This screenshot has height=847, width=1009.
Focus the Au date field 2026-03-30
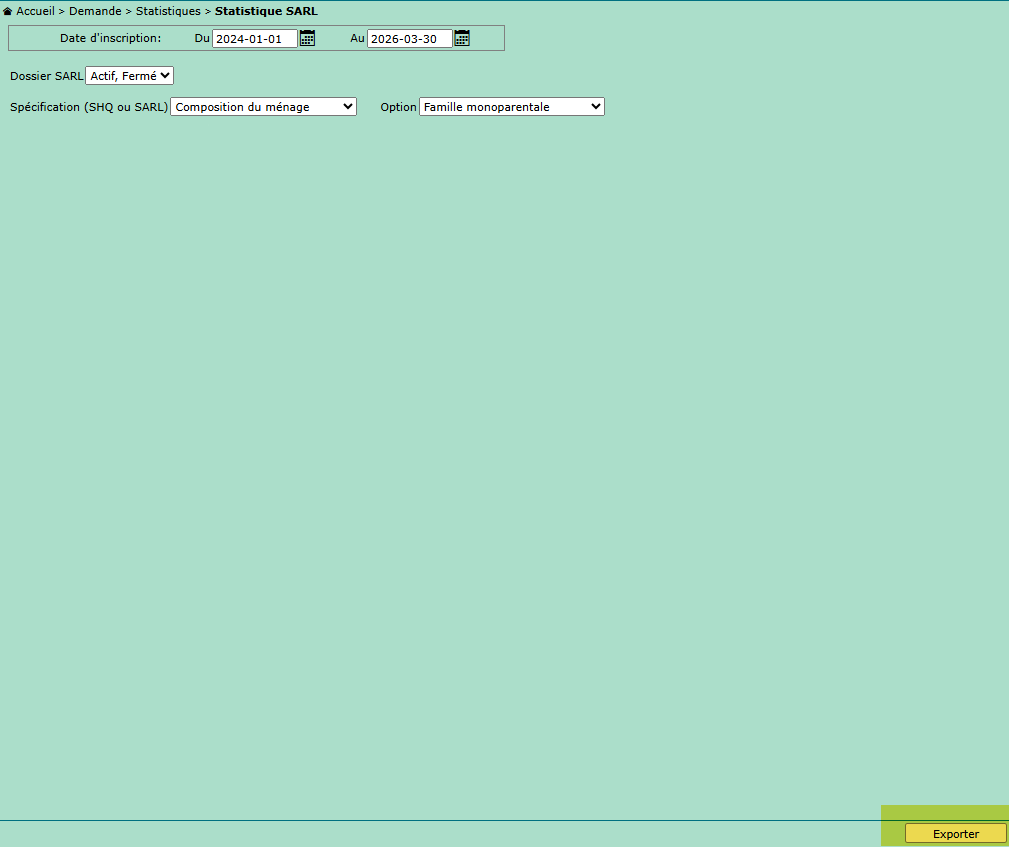pyautogui.click(x=409, y=39)
